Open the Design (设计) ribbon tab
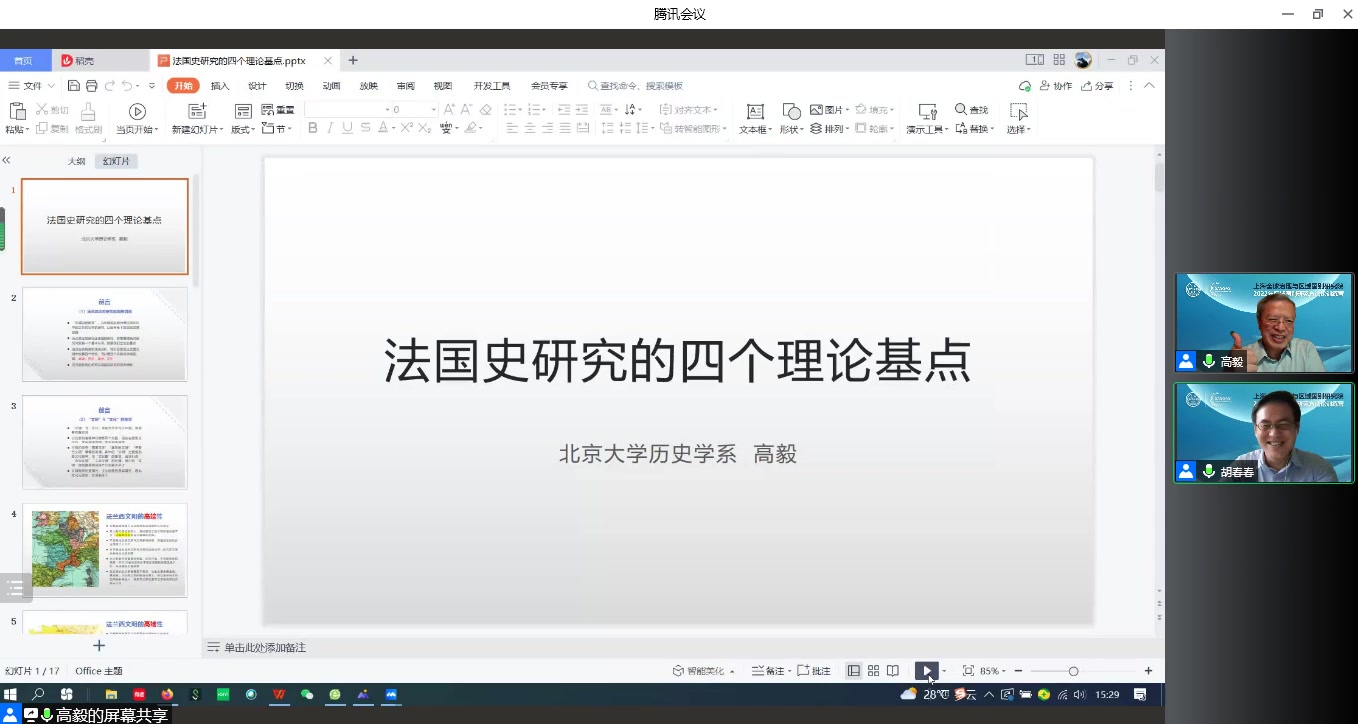Screen dimensions: 1358x724 tap(257, 86)
